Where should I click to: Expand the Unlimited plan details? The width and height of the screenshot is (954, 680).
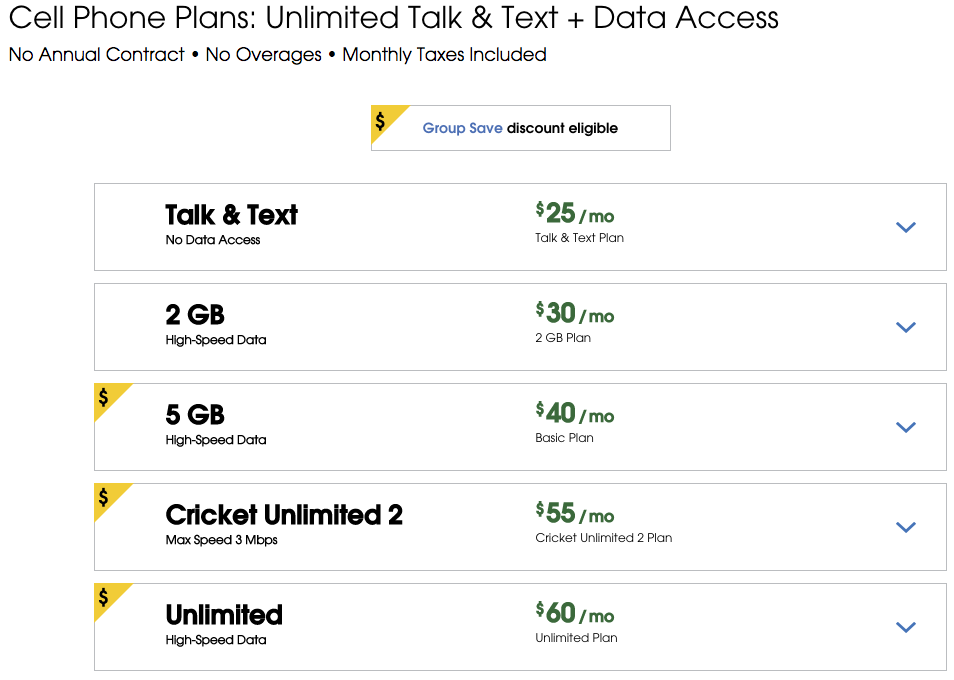906,627
